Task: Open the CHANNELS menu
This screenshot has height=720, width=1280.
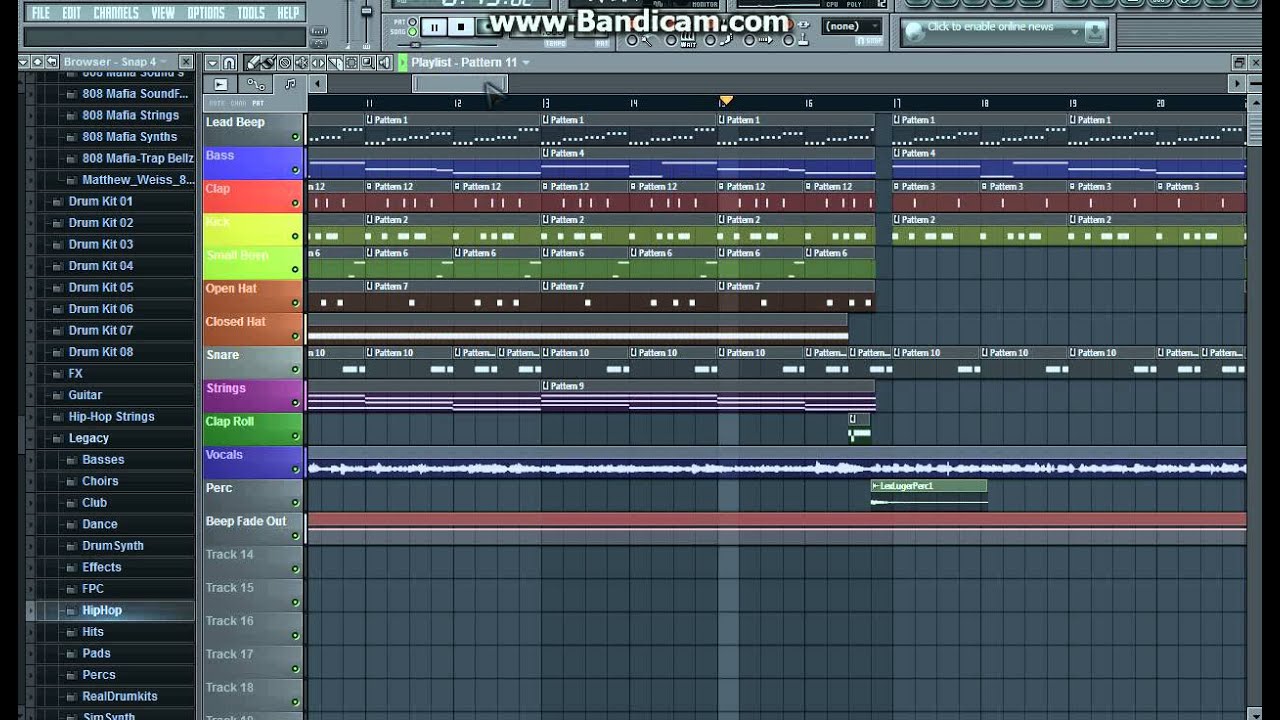Action: [x=116, y=13]
